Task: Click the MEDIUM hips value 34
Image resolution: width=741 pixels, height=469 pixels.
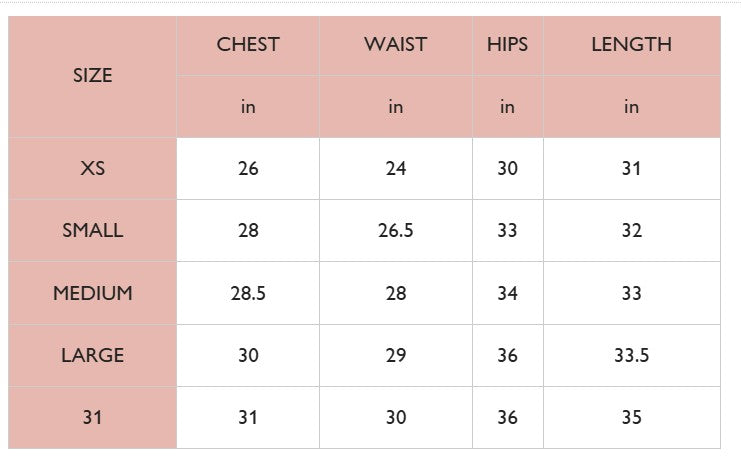Action: tap(507, 293)
